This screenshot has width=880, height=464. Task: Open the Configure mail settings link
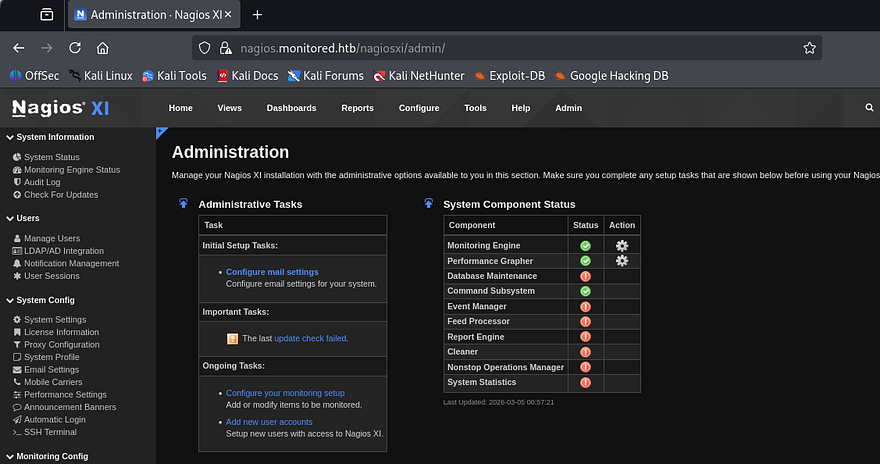[x=272, y=272]
